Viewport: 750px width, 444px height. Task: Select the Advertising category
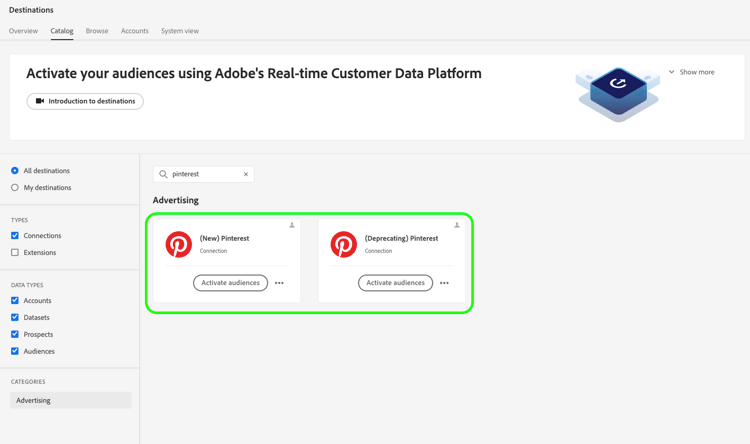pos(70,400)
